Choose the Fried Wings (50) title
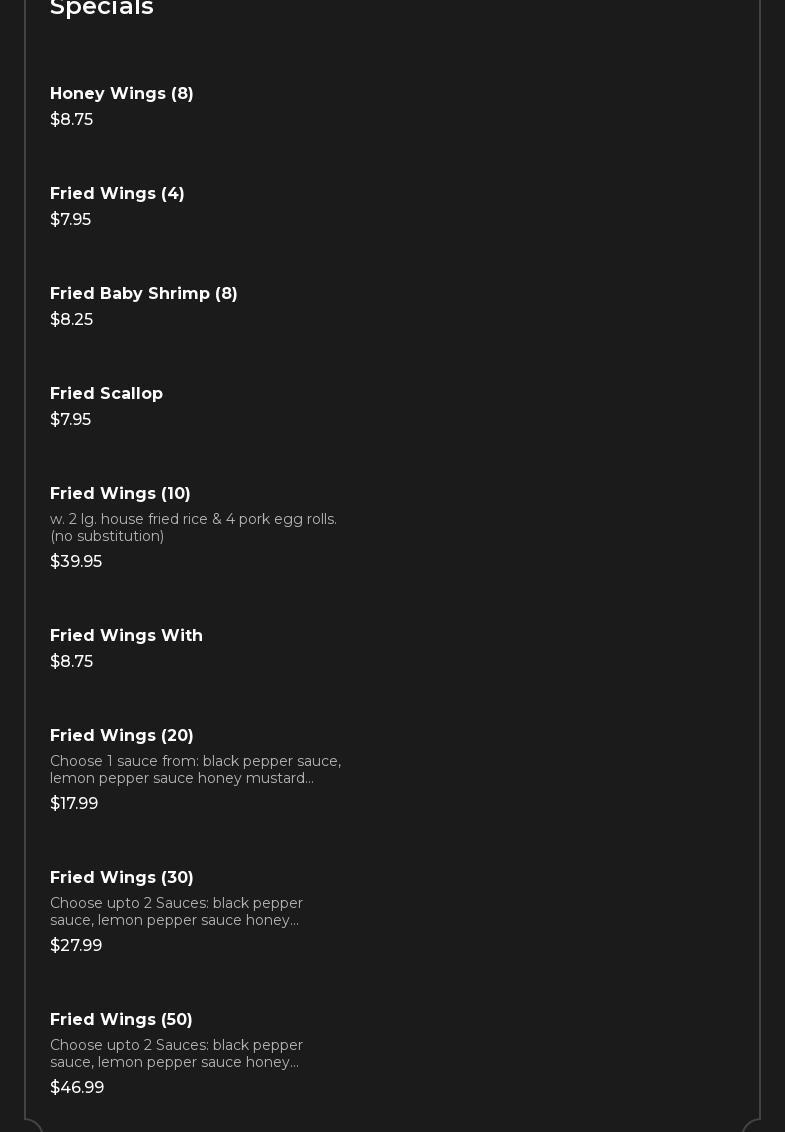 (121, 1020)
